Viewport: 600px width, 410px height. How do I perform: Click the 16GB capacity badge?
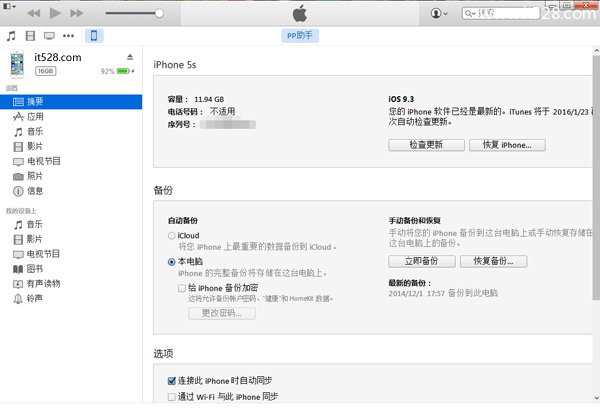46,71
